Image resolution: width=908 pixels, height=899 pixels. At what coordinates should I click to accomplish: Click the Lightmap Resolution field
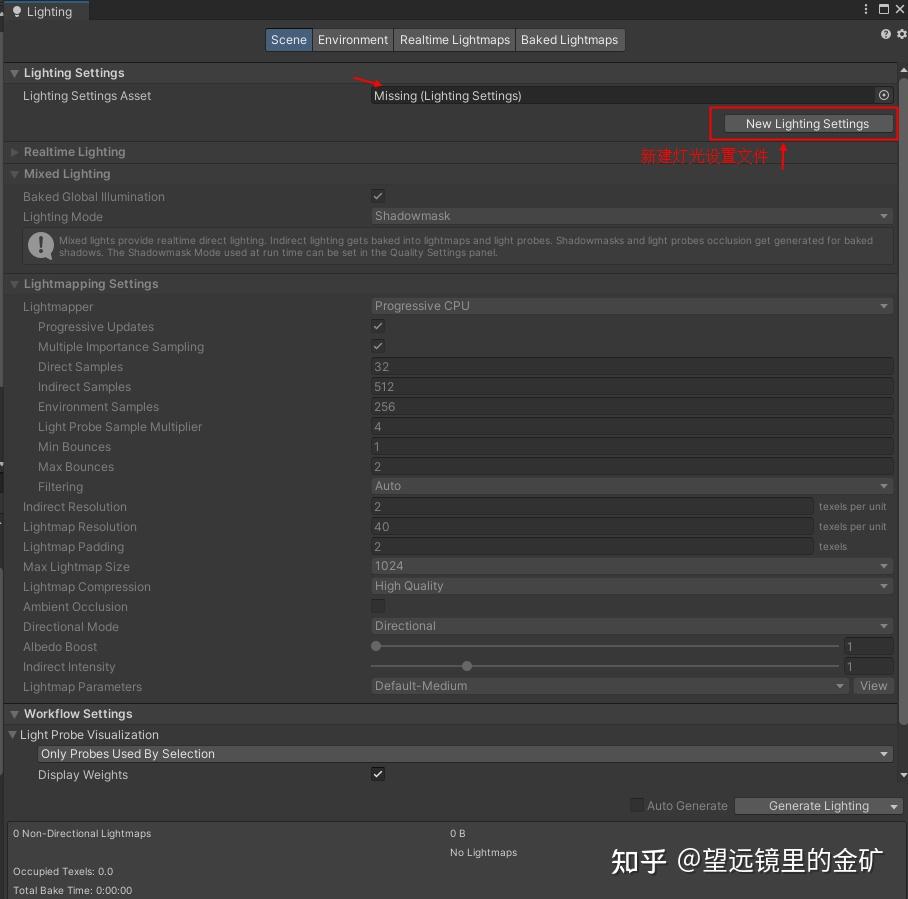pyautogui.click(x=591, y=527)
